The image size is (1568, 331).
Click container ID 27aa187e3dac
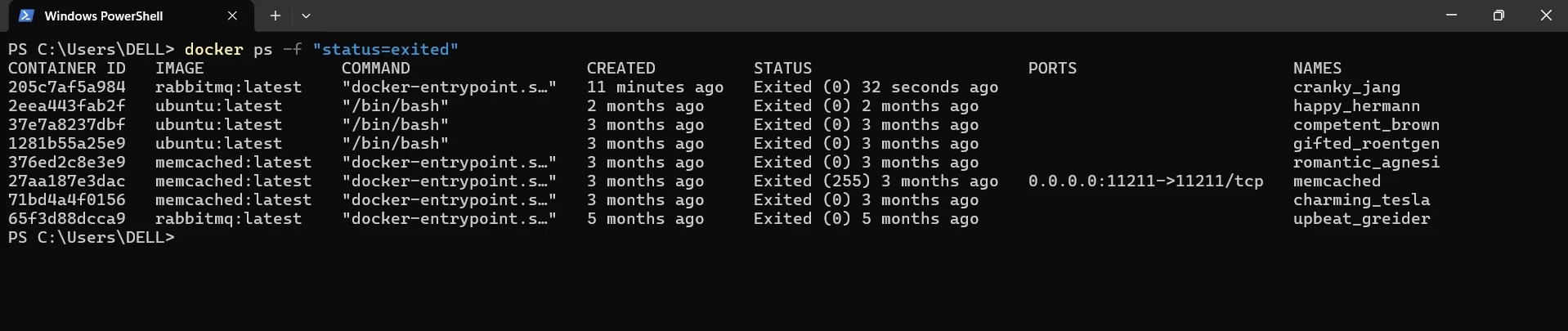67,181
